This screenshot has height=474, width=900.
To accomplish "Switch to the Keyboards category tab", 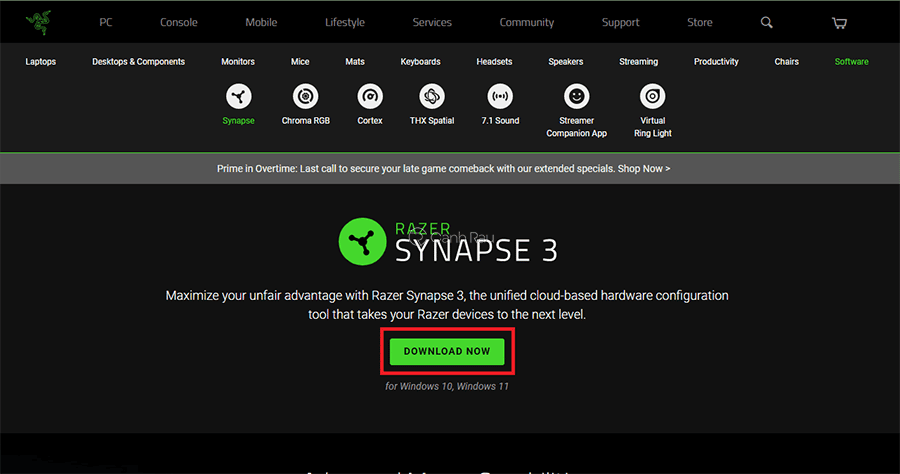I will pyautogui.click(x=420, y=62).
